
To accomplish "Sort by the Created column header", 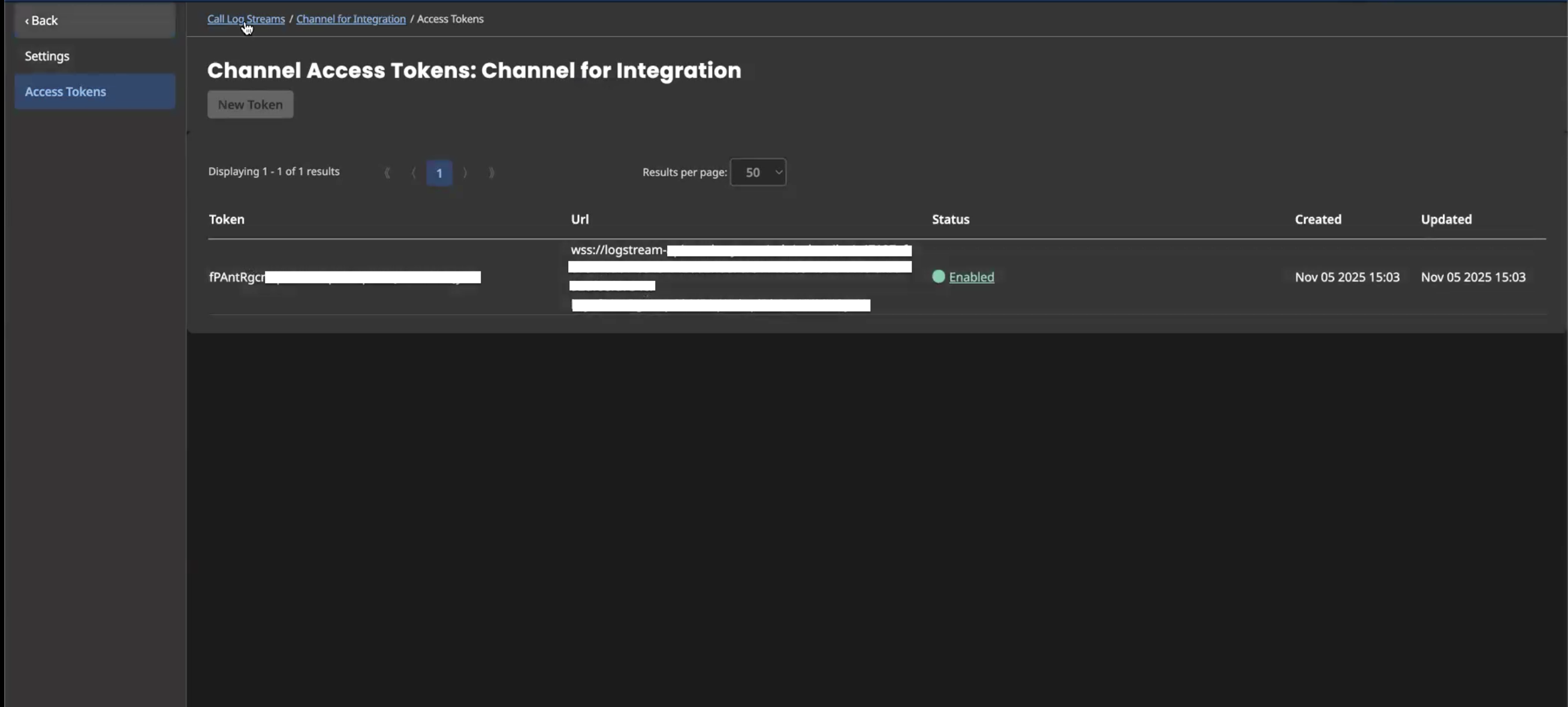I will click(x=1318, y=220).
